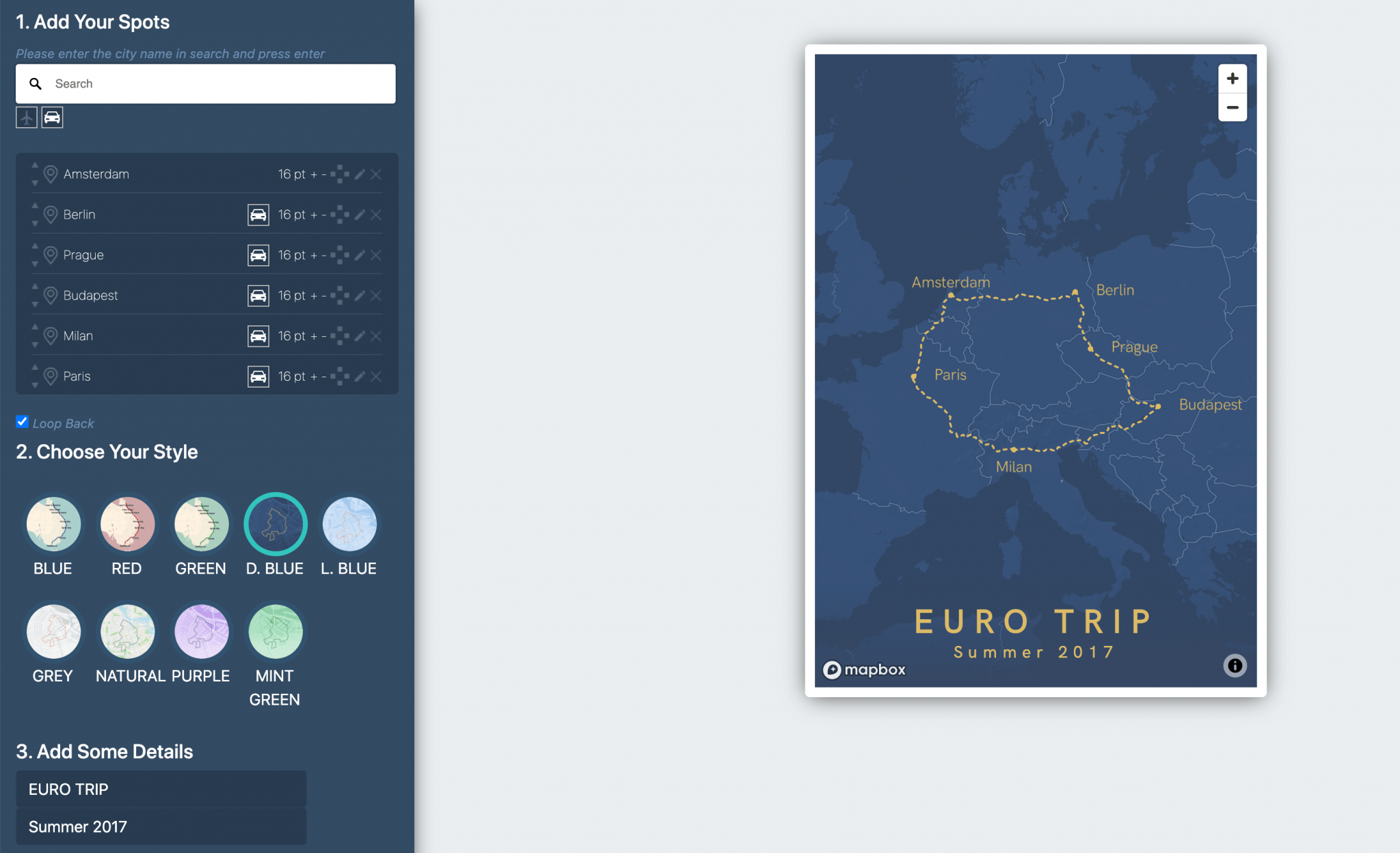The image size is (1400, 853).
Task: Choose the NATURAL map style
Action: point(127,632)
